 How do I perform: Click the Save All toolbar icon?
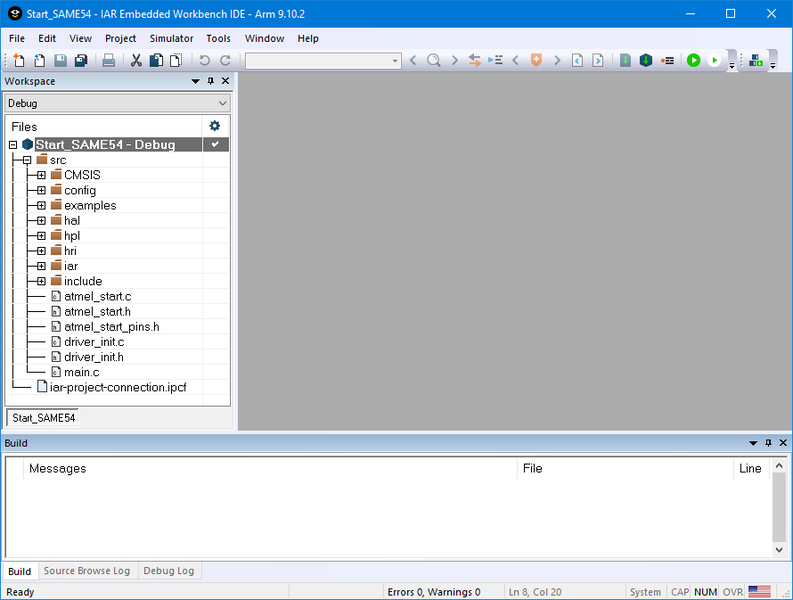click(x=81, y=61)
